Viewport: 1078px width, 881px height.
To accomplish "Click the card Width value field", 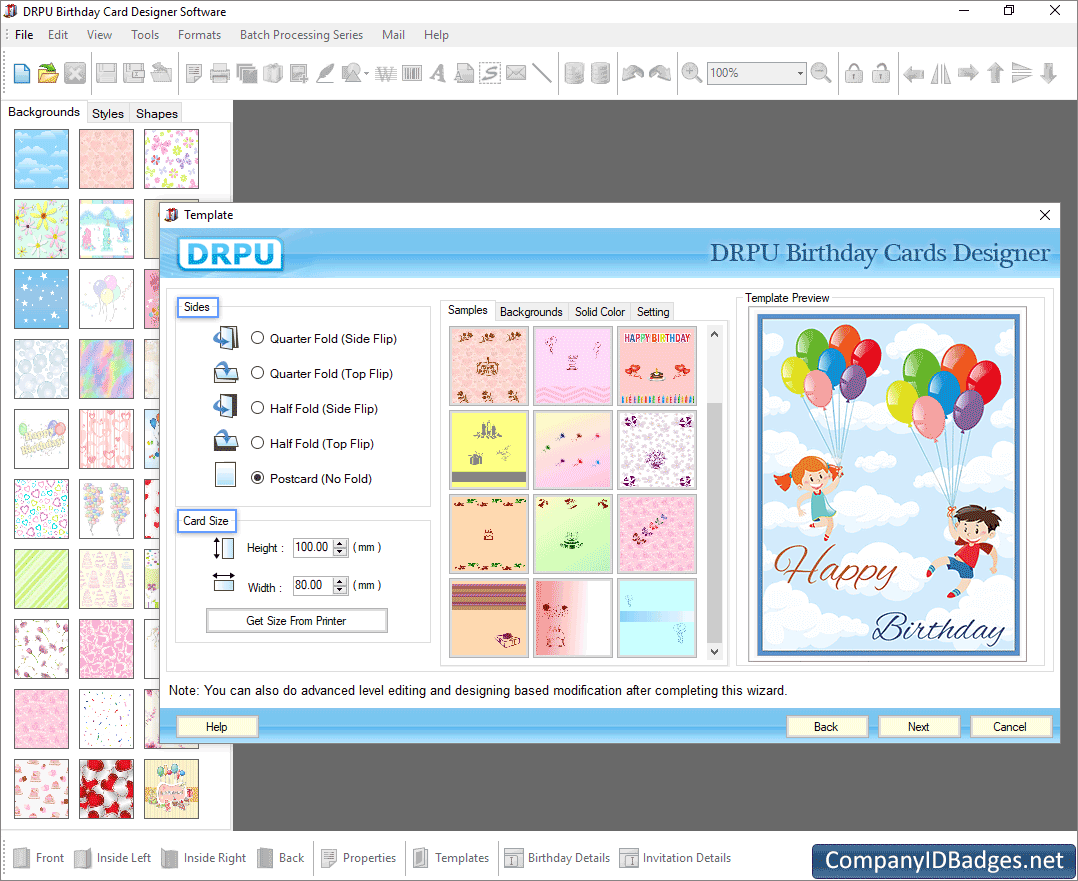I will click(x=313, y=585).
